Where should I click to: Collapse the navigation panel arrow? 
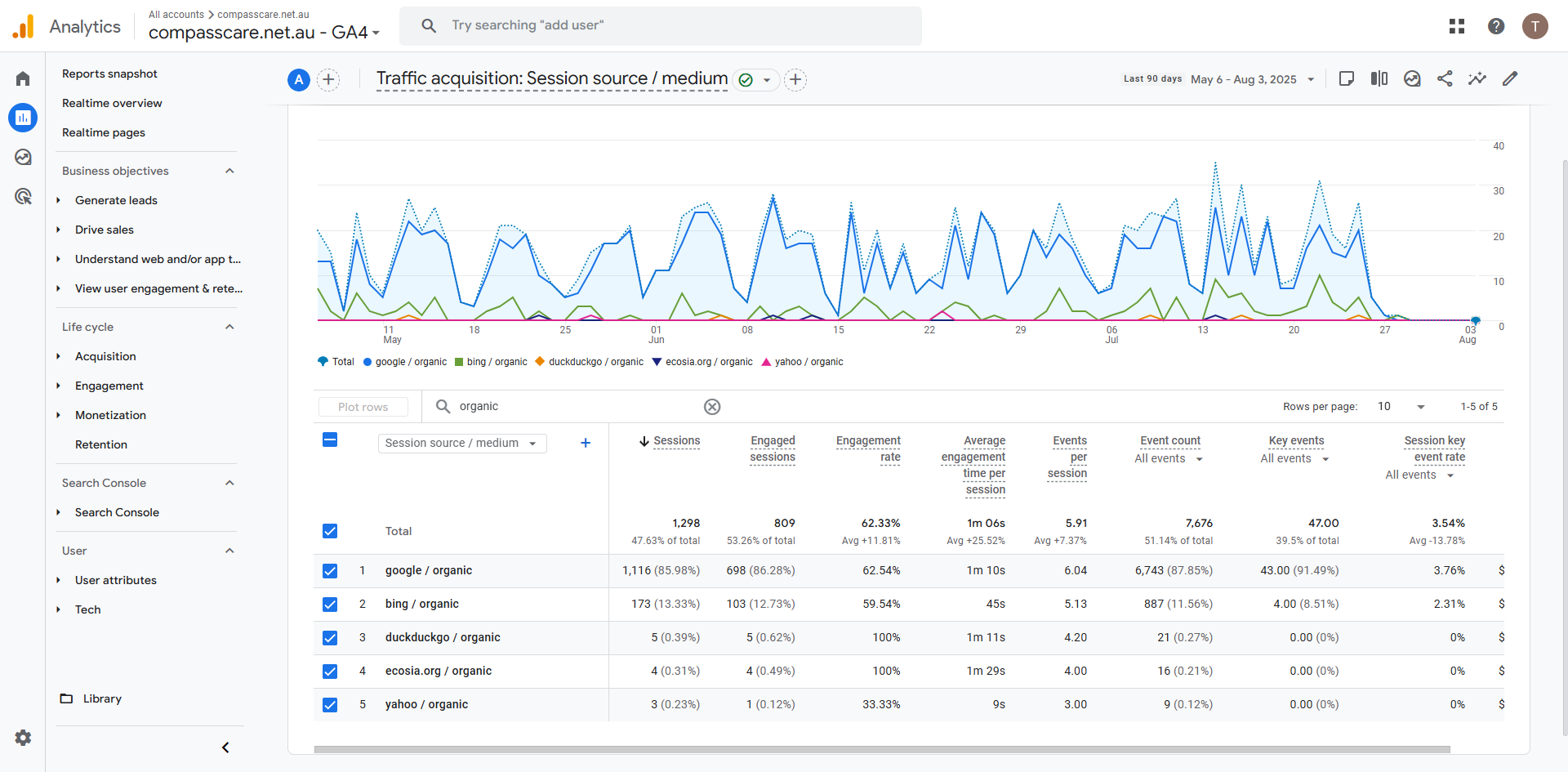pyautogui.click(x=225, y=747)
